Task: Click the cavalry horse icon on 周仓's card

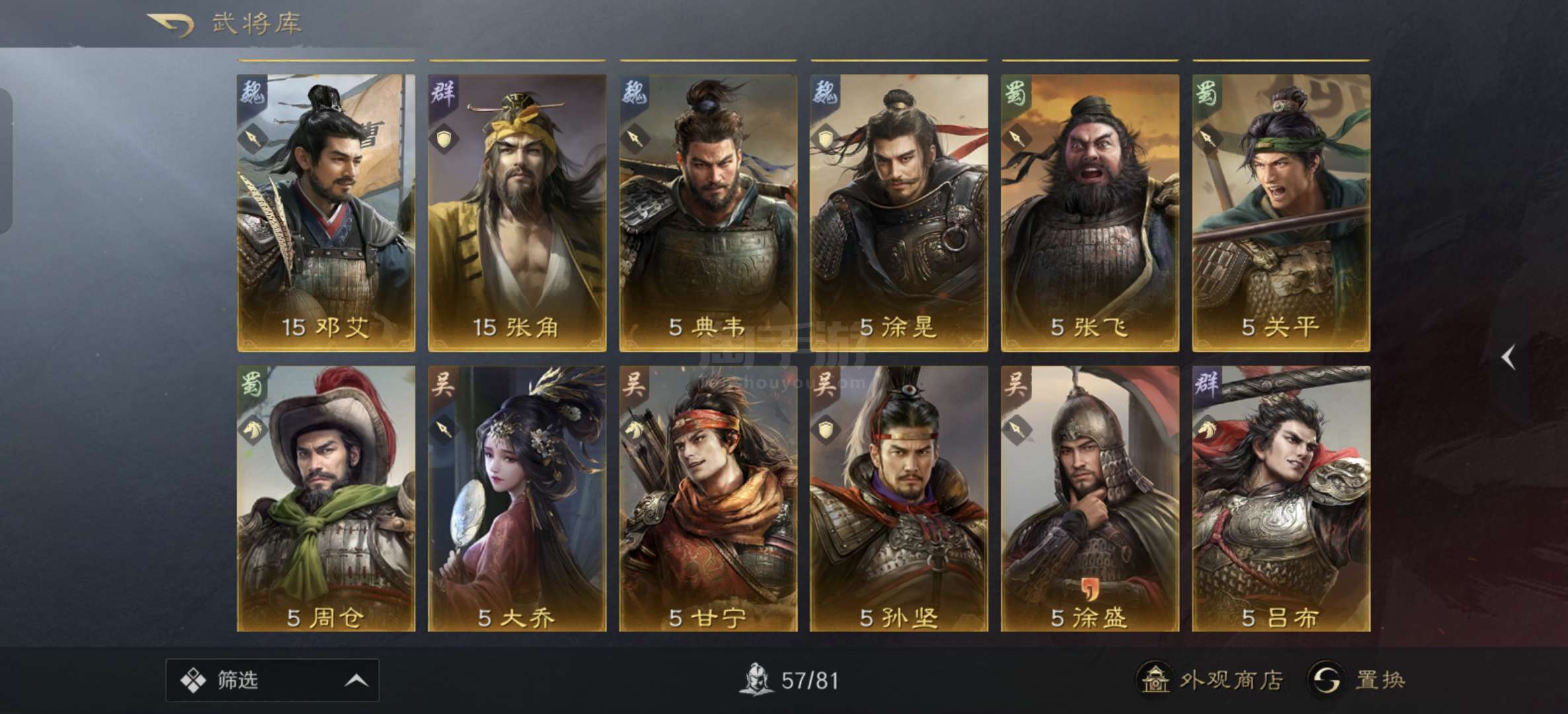Action: tap(252, 430)
